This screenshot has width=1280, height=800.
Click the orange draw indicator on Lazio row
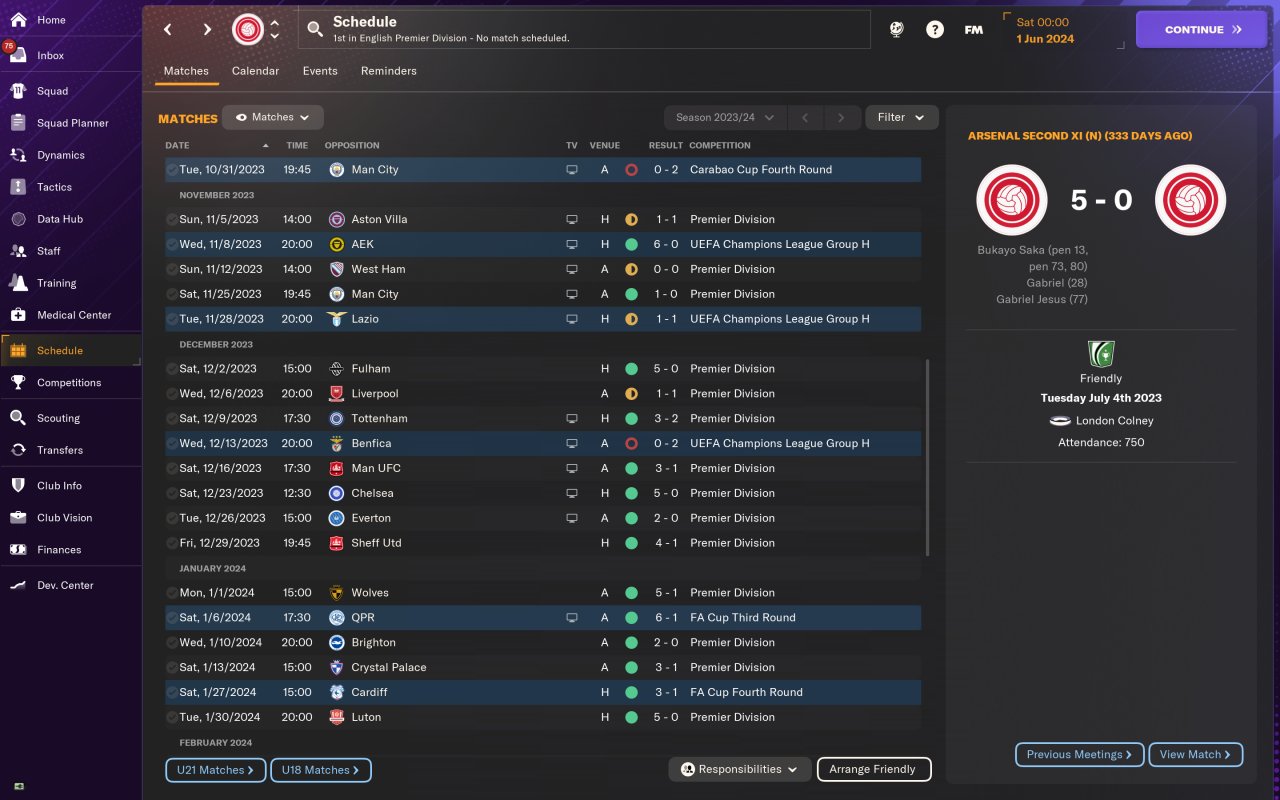tap(631, 319)
